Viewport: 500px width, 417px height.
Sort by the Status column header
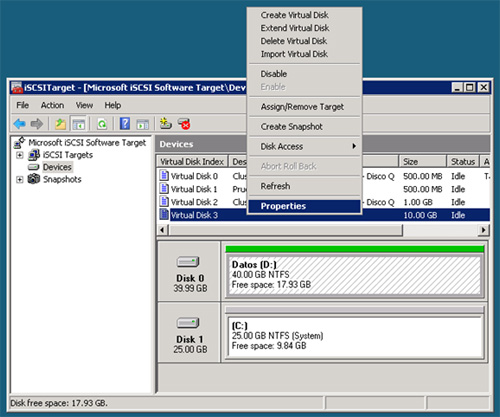[463, 162]
